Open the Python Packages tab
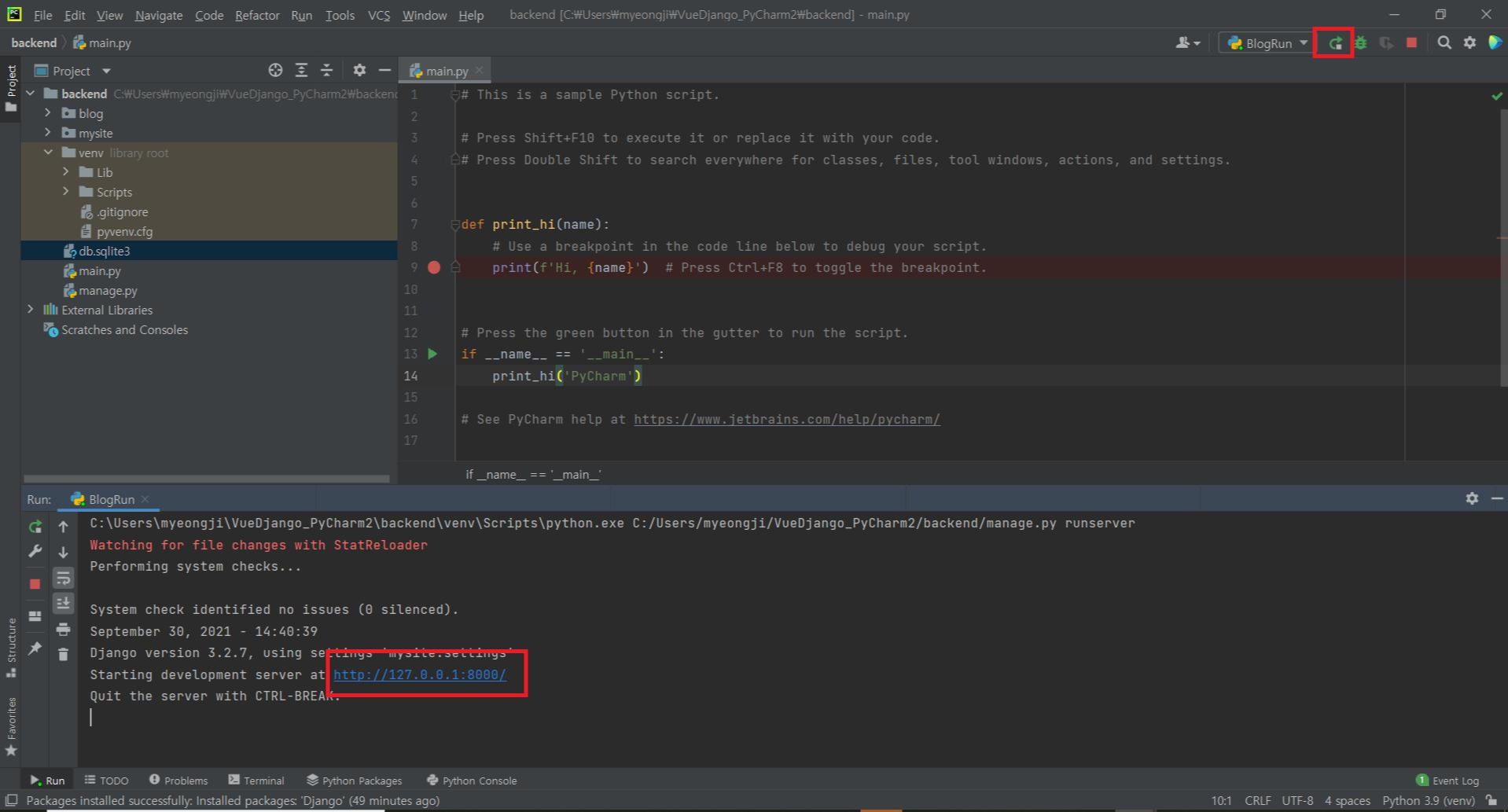1508x812 pixels. click(355, 781)
